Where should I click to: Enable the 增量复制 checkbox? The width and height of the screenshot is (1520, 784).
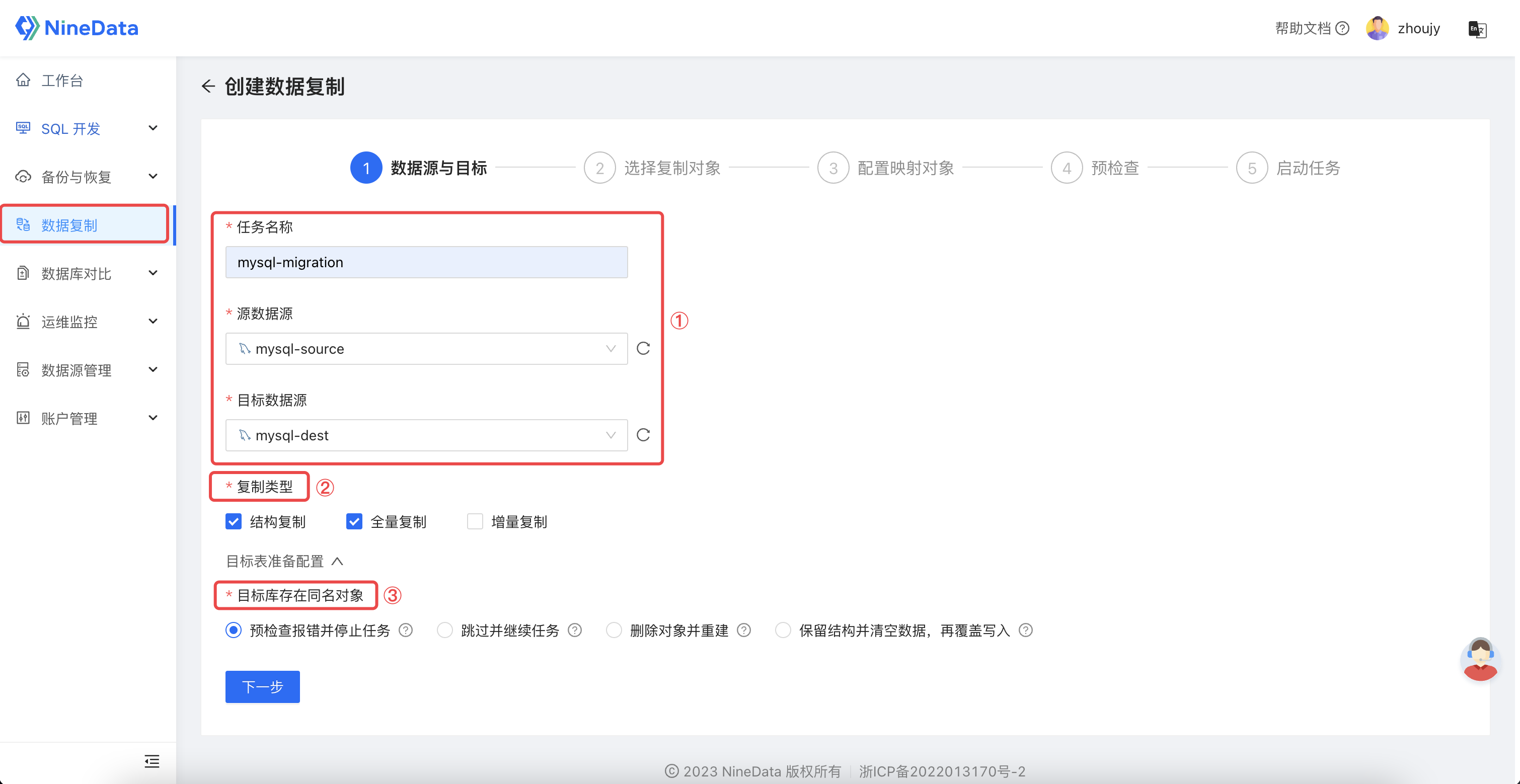(x=475, y=521)
